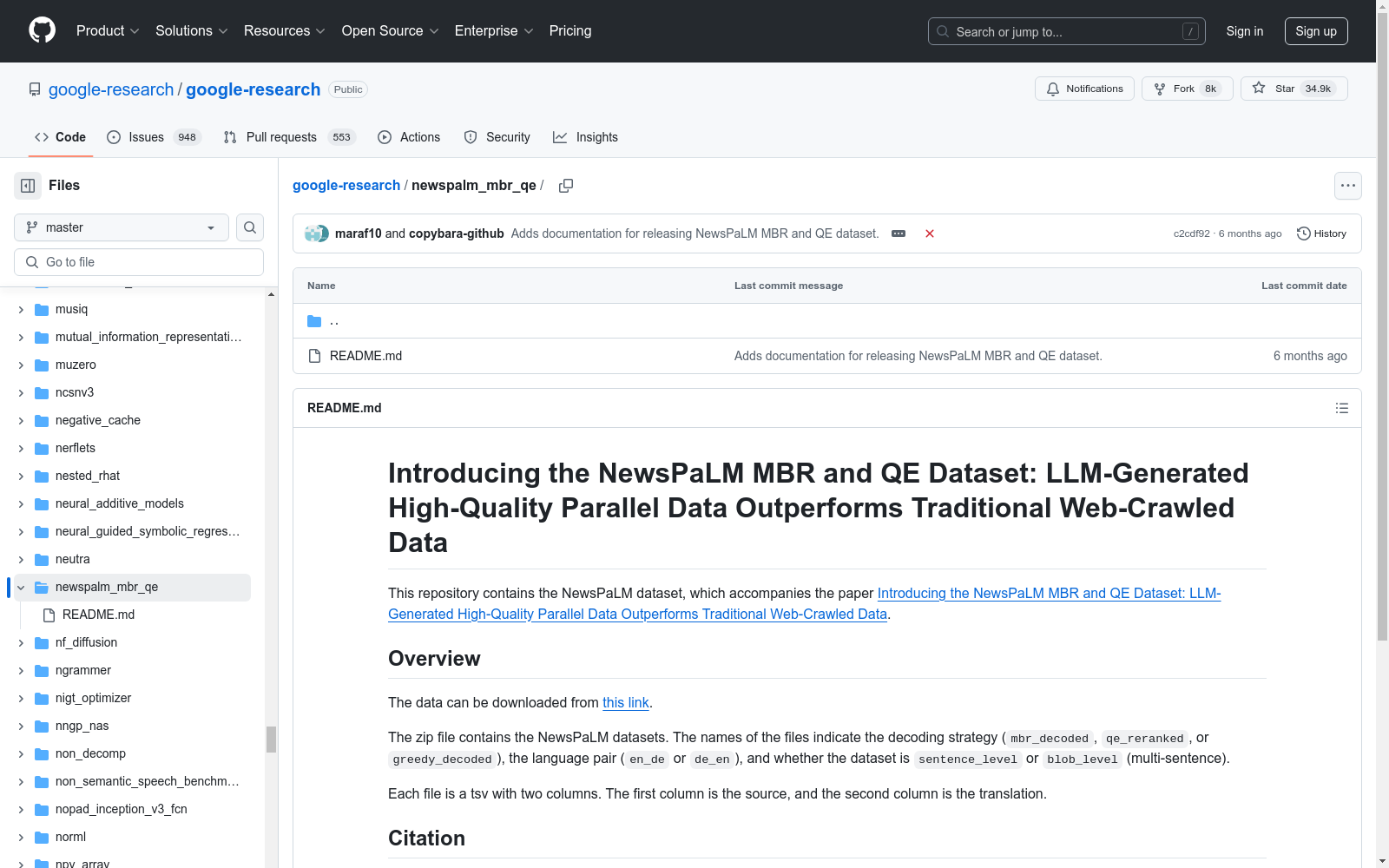Open the GitHub homepage logo

(x=42, y=30)
